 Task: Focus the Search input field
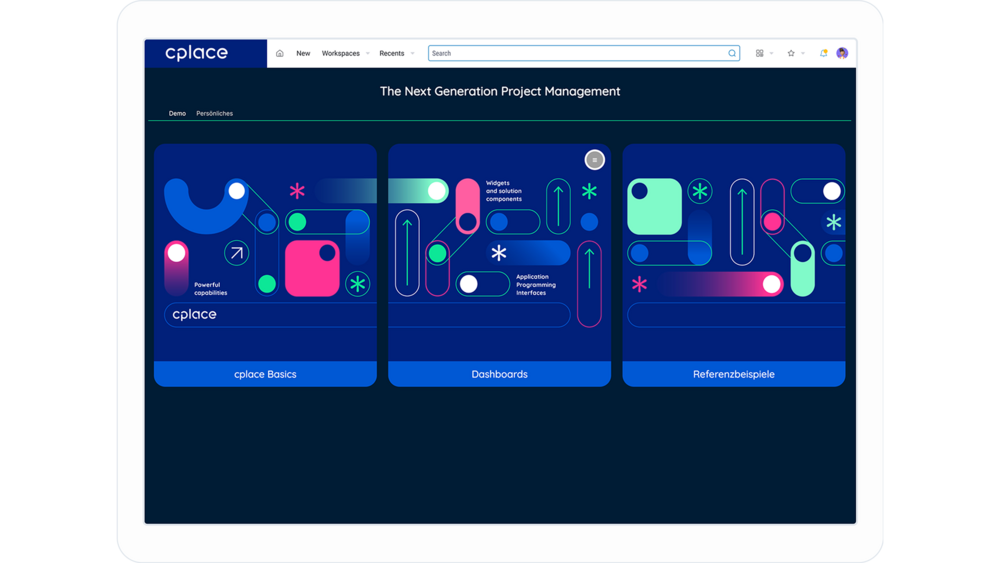pos(575,54)
